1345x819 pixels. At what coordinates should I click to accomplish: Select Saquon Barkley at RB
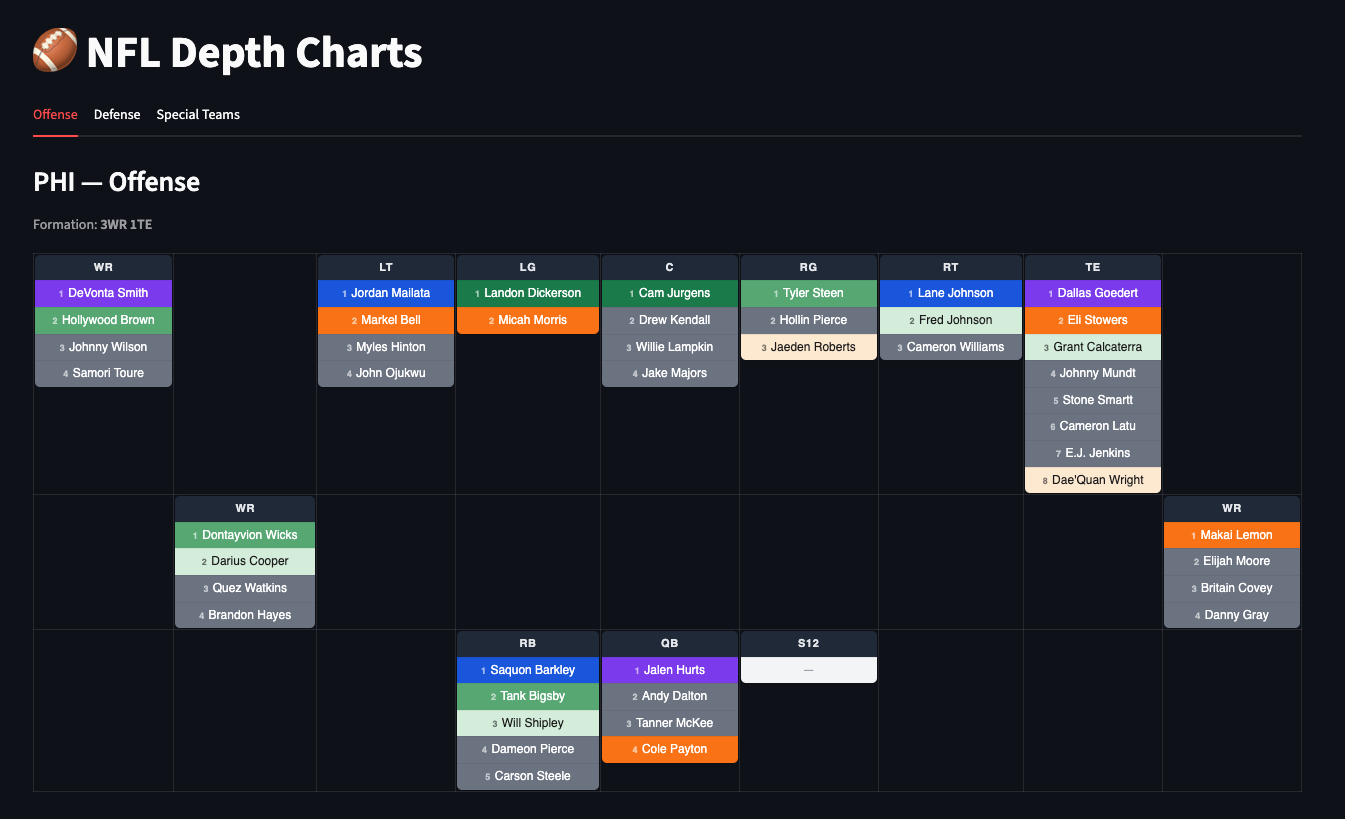pyautogui.click(x=528, y=670)
